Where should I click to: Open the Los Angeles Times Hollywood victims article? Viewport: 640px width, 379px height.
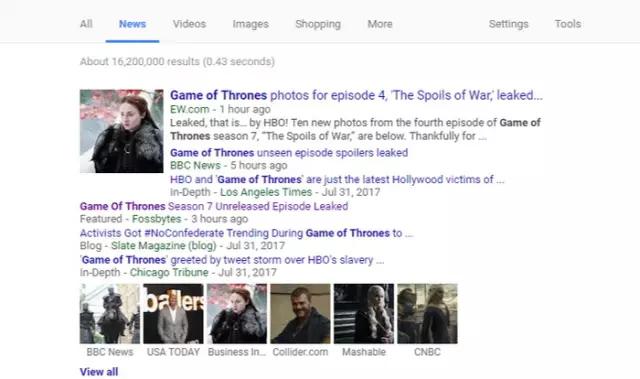[337, 180]
